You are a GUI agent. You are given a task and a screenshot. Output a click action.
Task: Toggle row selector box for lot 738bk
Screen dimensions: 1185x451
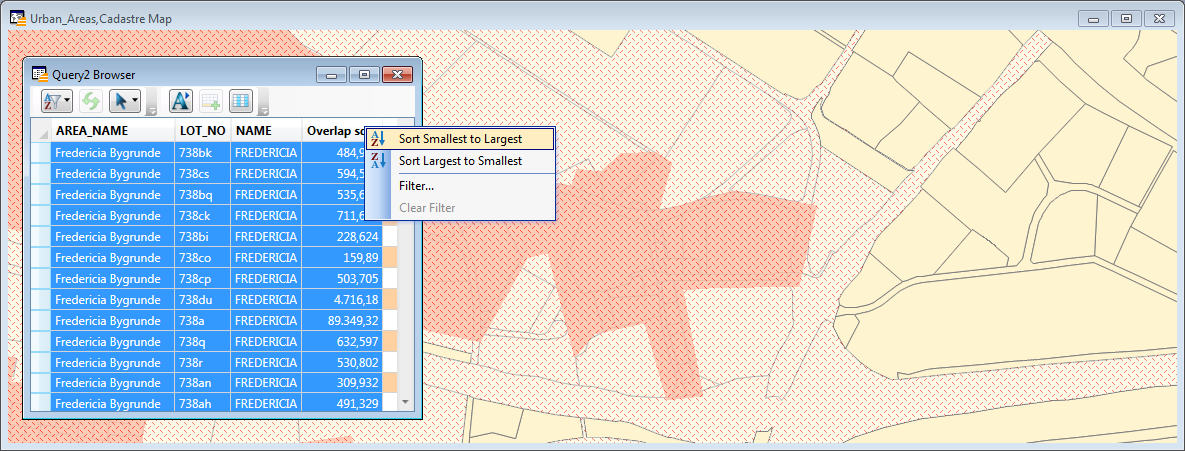pyautogui.click(x=41, y=153)
